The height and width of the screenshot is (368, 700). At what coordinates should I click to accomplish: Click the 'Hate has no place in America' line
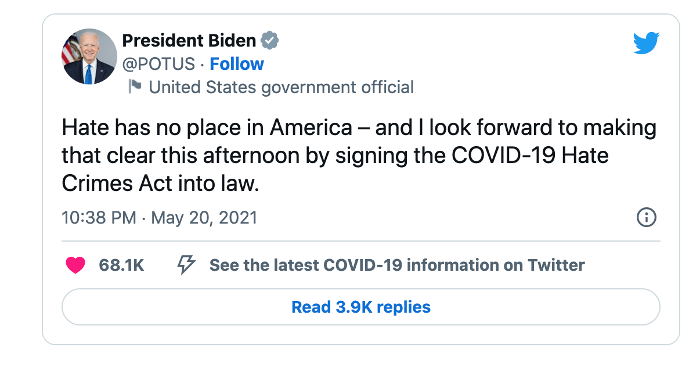click(x=207, y=128)
